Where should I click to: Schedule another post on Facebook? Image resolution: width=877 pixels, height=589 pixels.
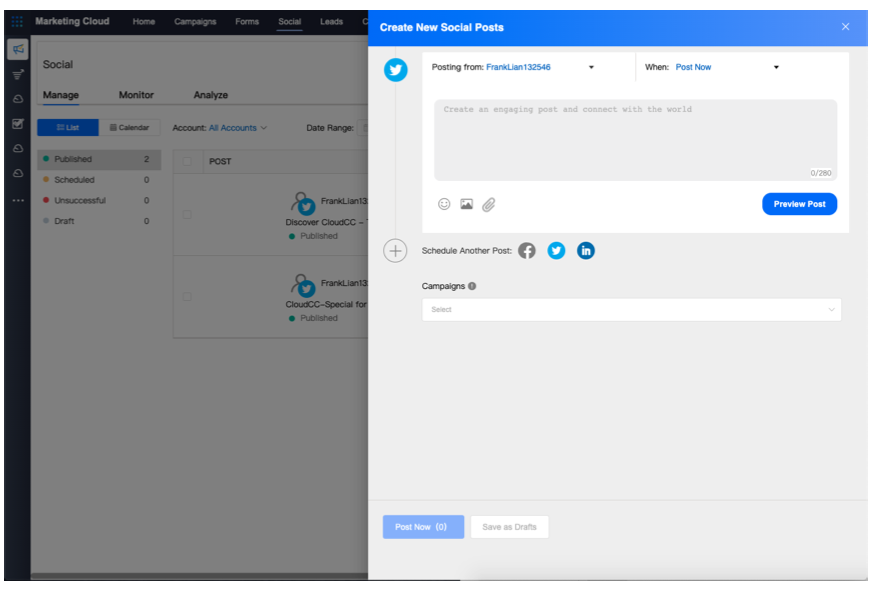[x=527, y=251]
